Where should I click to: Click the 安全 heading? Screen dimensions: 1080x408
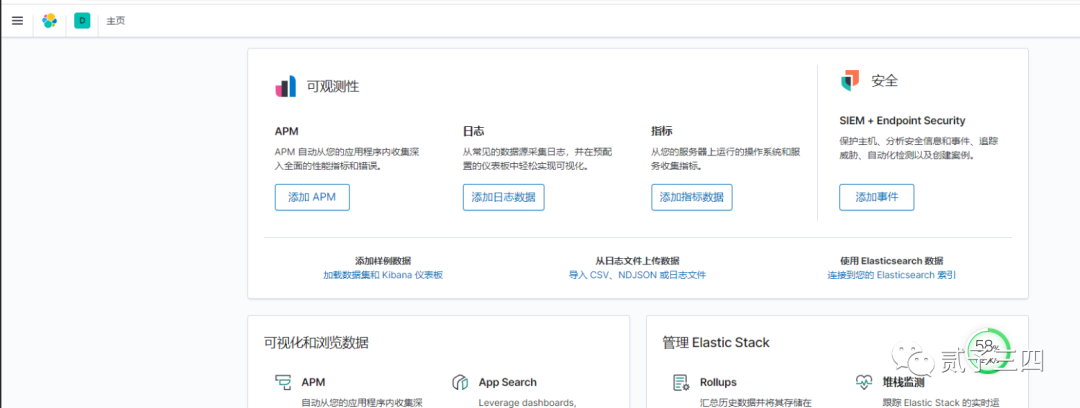coord(884,81)
